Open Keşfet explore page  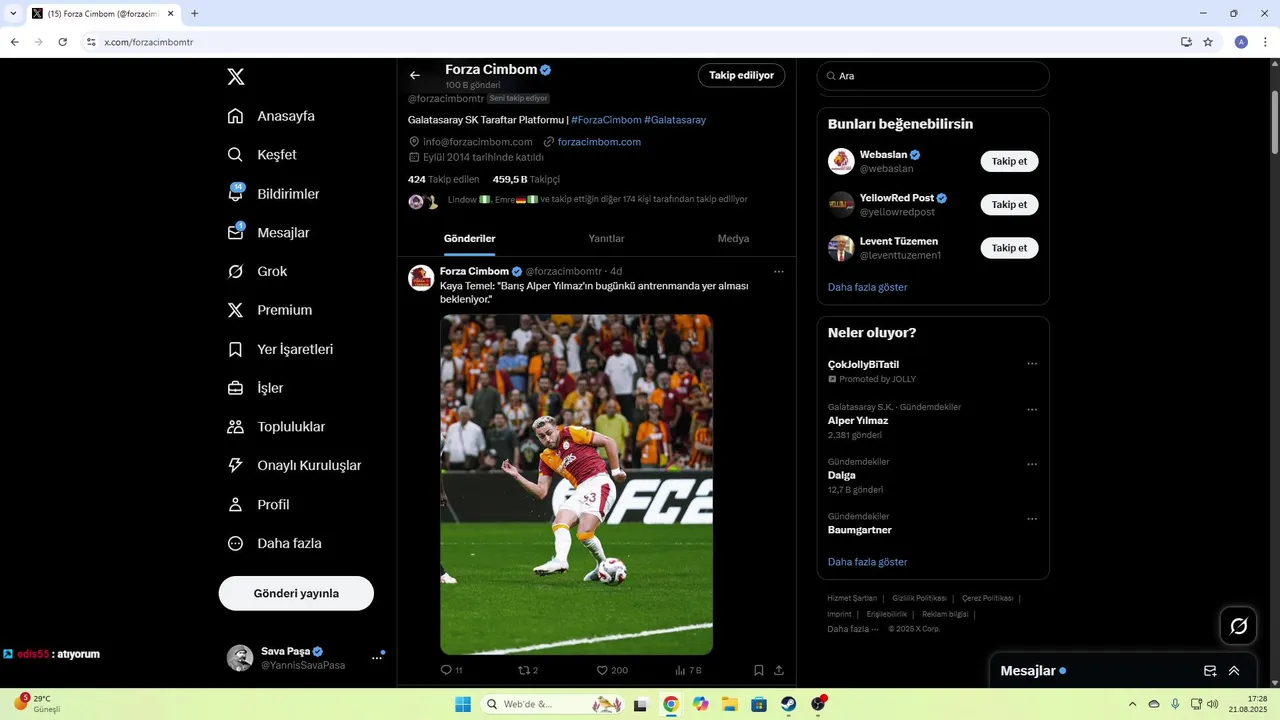262,155
